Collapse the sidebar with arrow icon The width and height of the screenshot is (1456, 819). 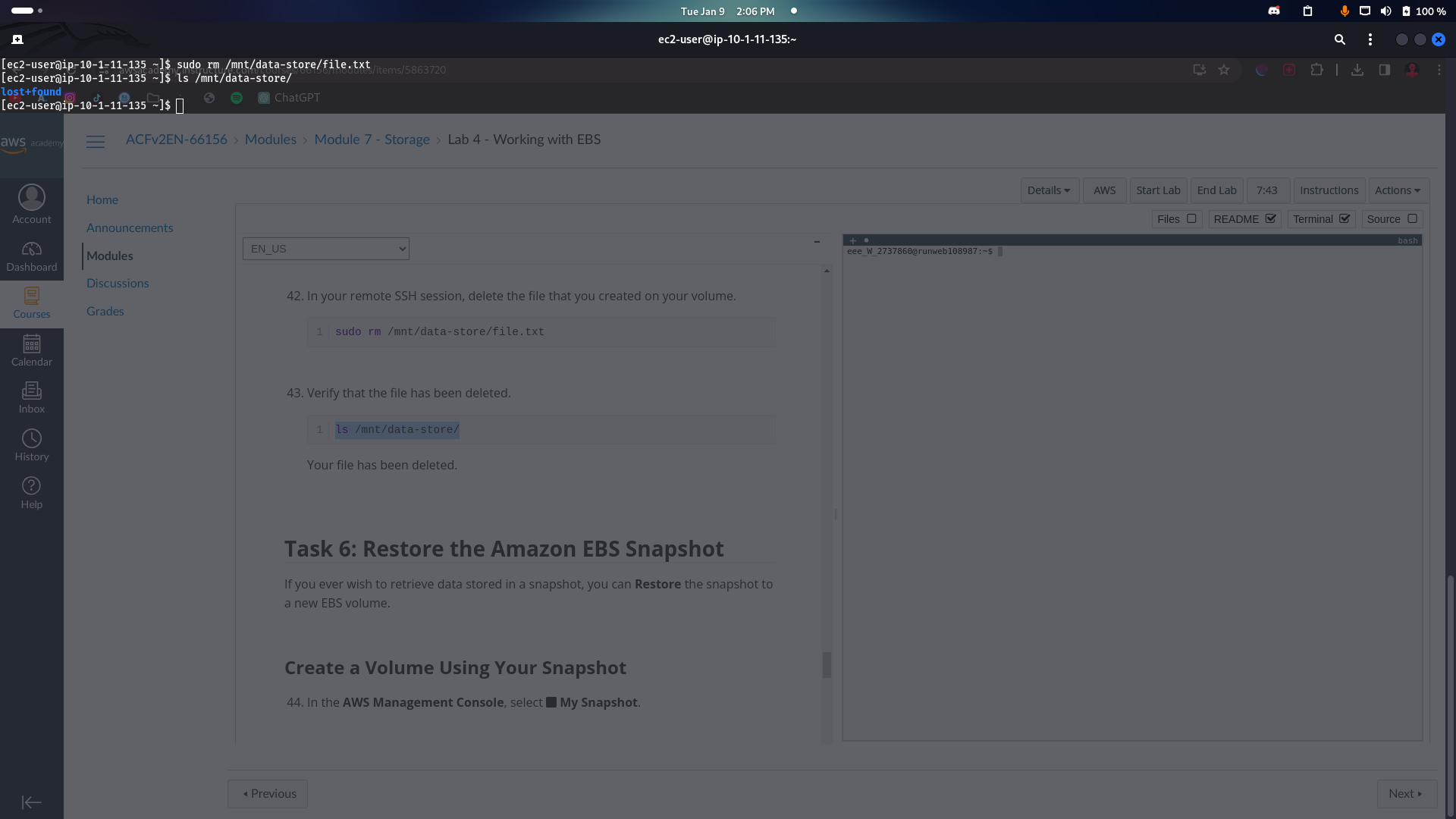(32, 802)
